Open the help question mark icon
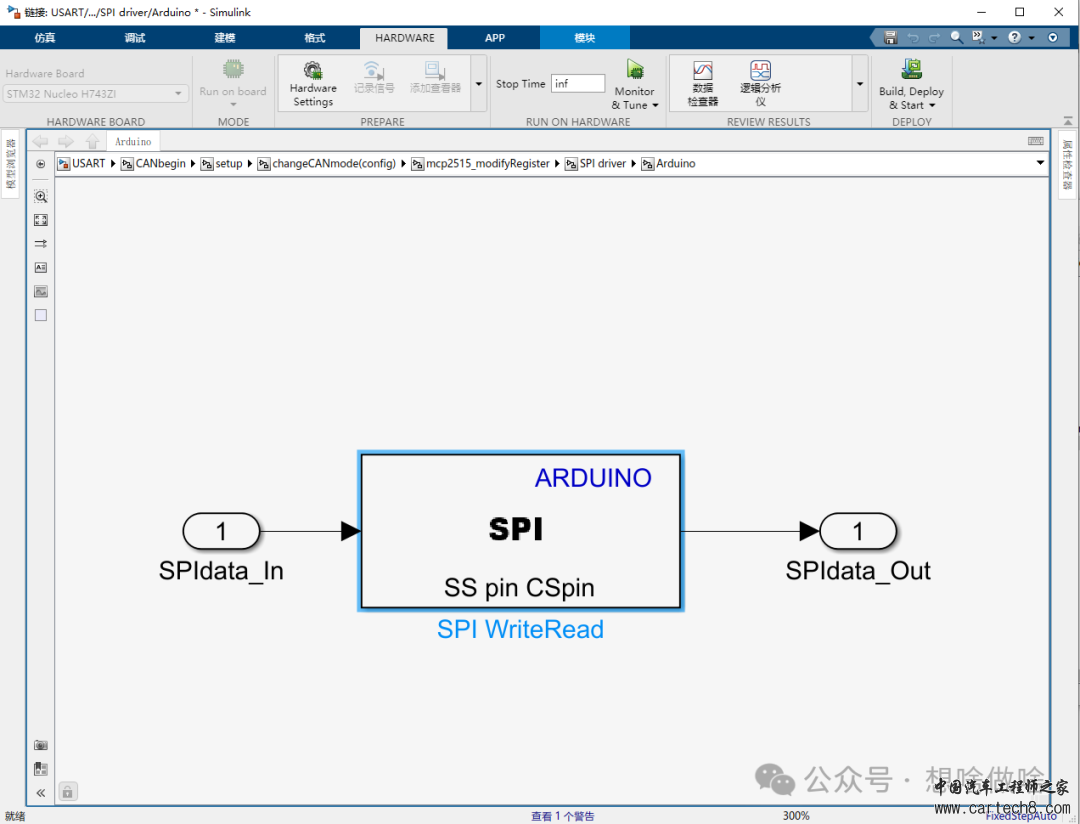The width and height of the screenshot is (1080, 824). point(1015,37)
